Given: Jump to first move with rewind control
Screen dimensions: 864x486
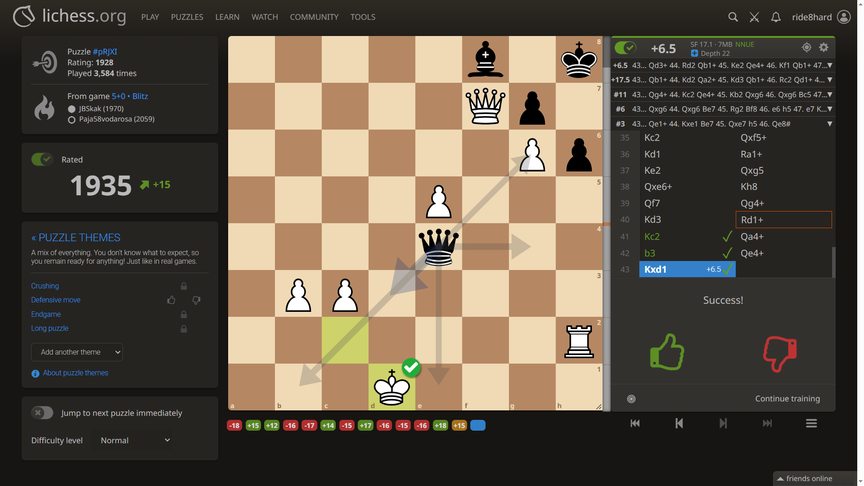Looking at the screenshot, I should click(635, 423).
